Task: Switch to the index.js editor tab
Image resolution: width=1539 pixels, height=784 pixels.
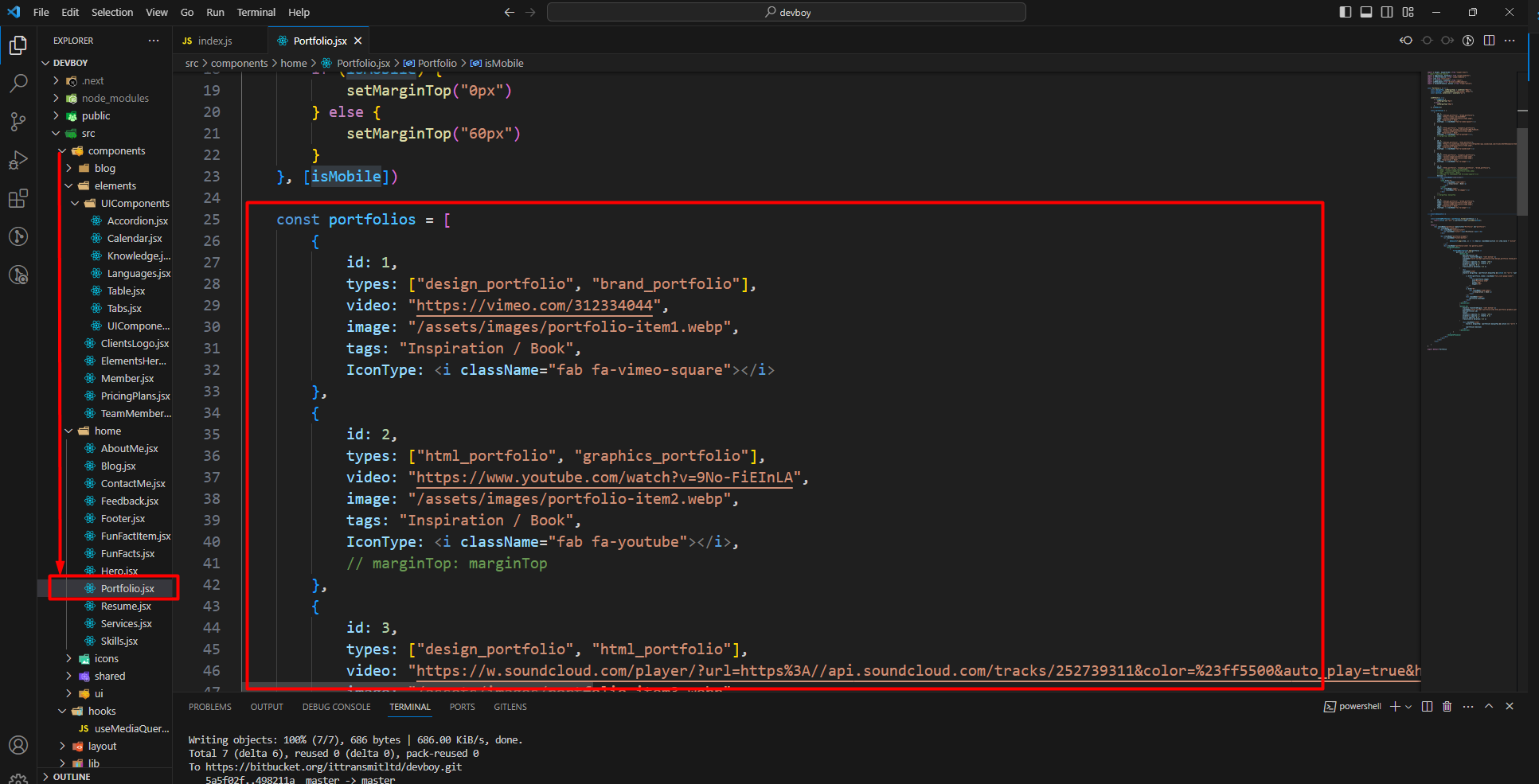Action: coord(214,41)
